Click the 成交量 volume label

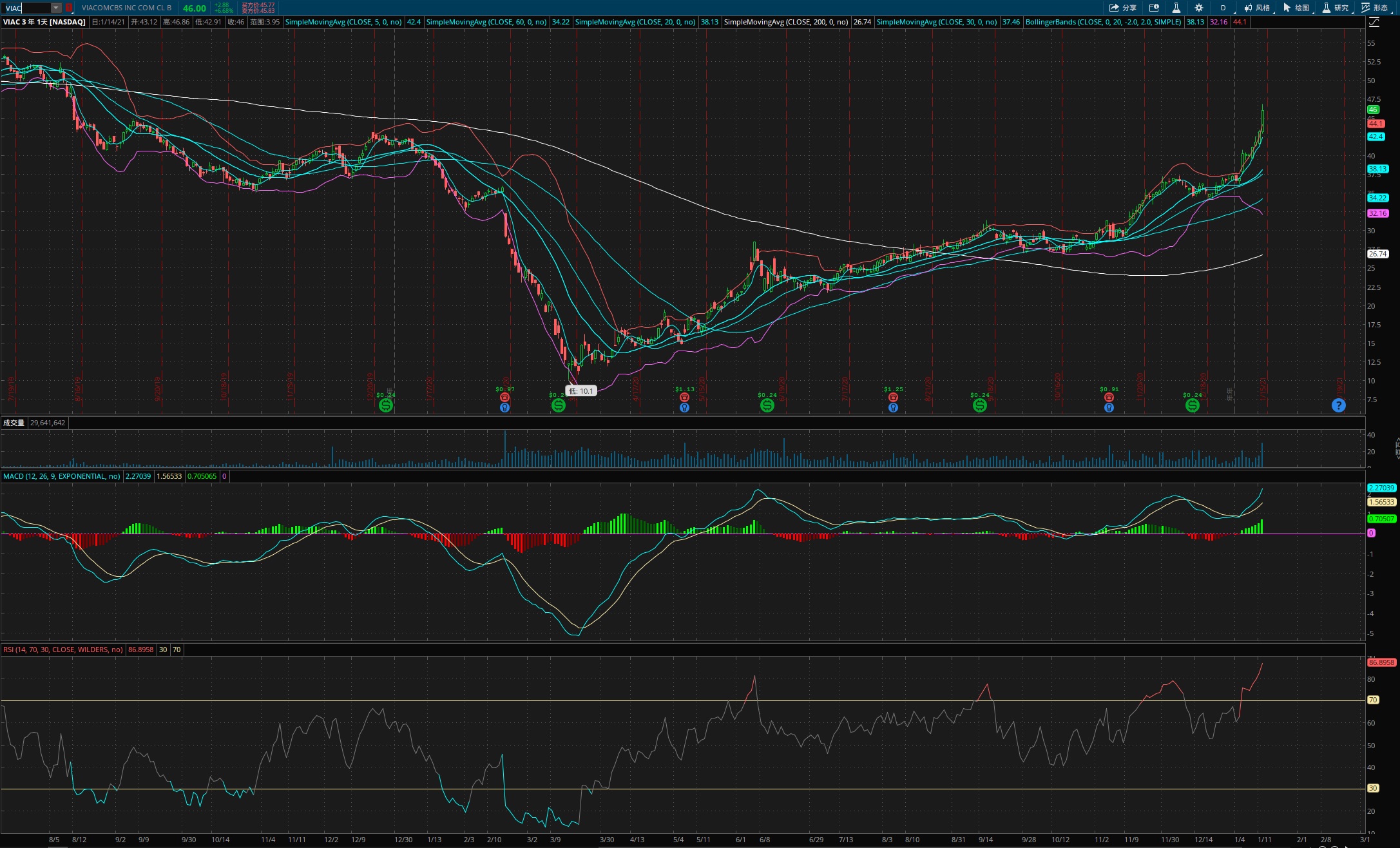point(14,423)
